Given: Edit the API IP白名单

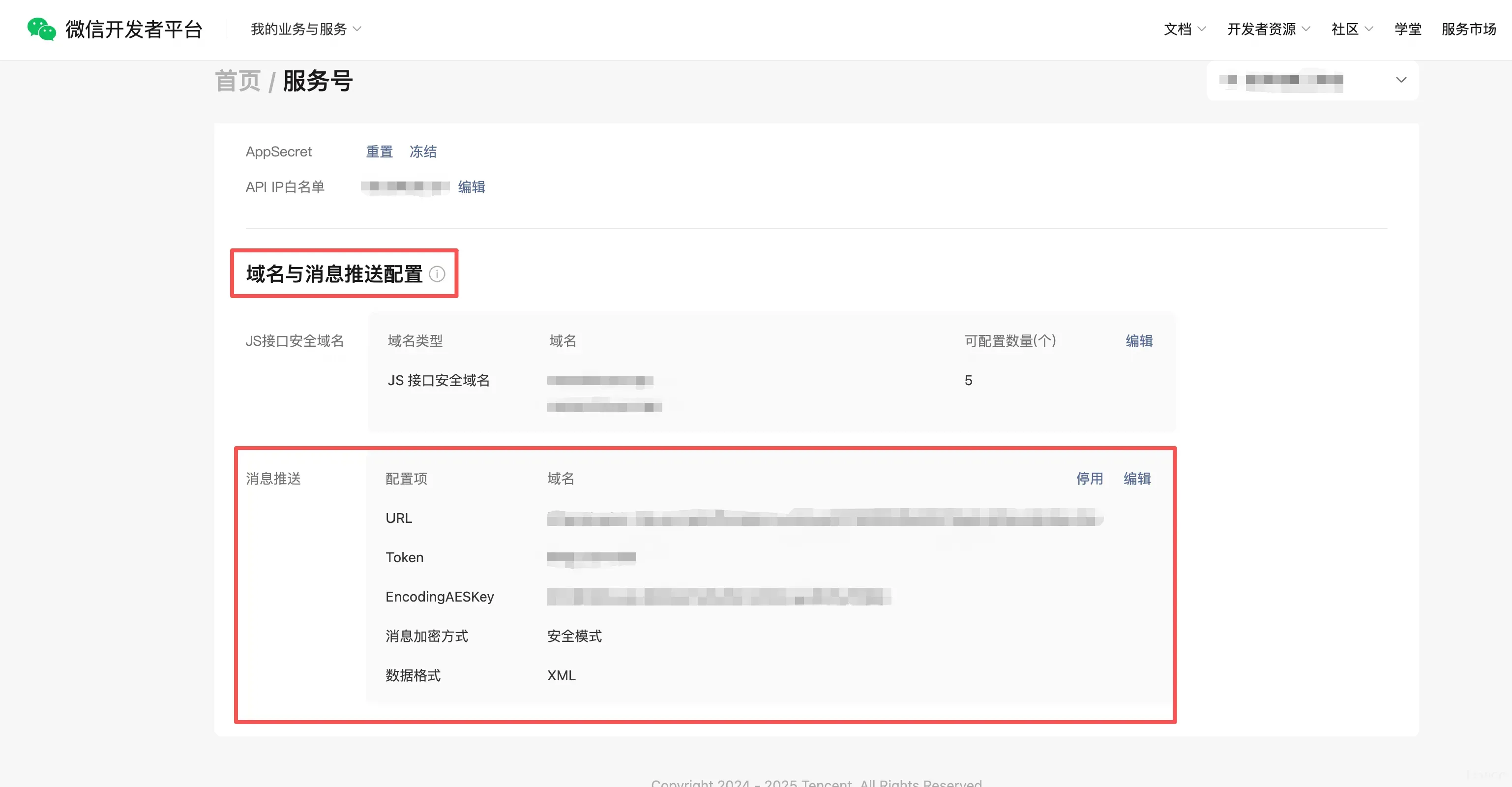Looking at the screenshot, I should tap(472, 187).
